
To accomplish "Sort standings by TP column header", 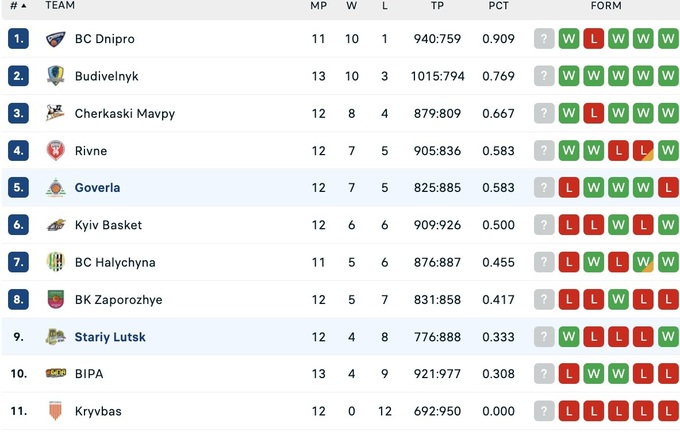I will click(437, 6).
